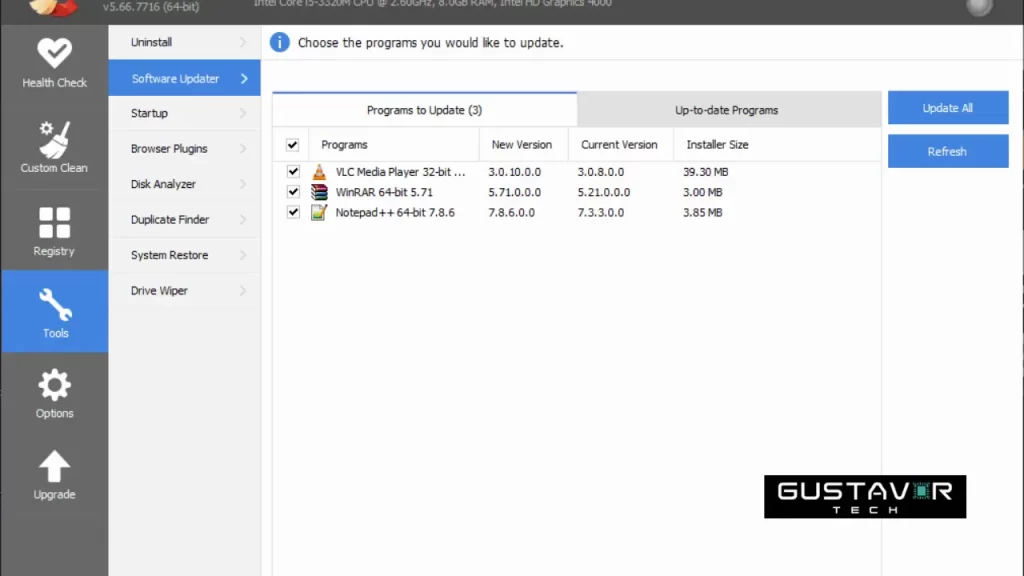Click new version 7.8.6.0.0 cell

coord(511,212)
